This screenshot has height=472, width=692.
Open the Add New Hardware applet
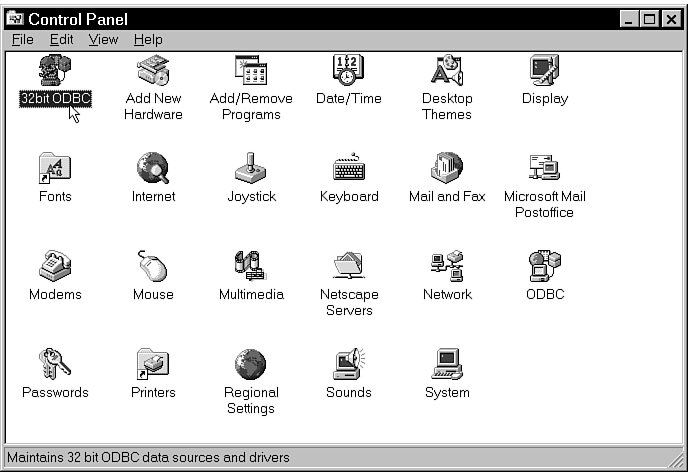pyautogui.click(x=153, y=71)
